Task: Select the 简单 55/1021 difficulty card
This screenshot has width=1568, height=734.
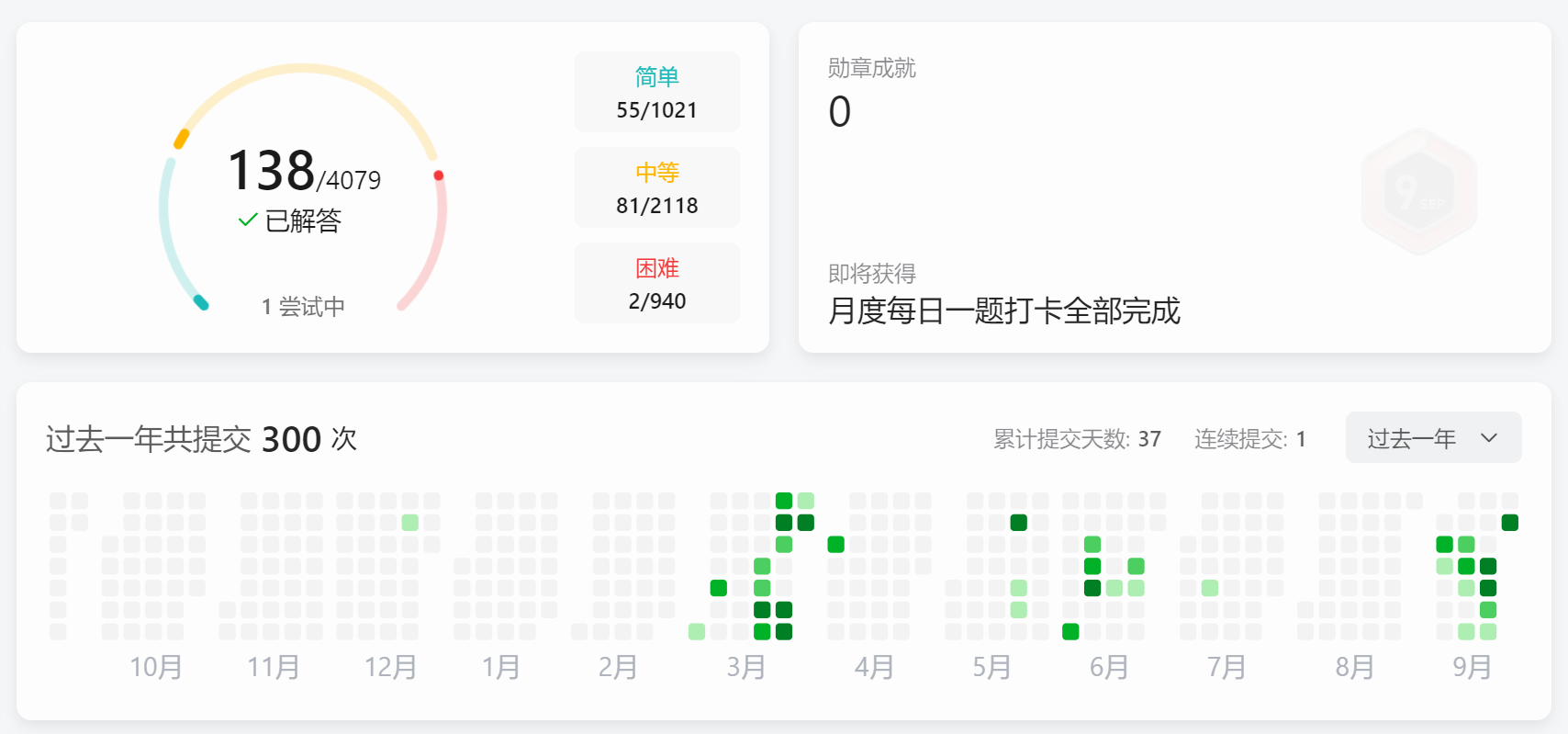Action: [x=656, y=93]
